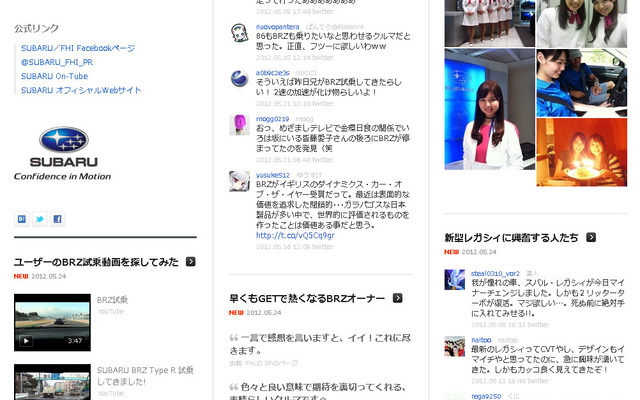Open photo of two women in white uniforms
This screenshot has width=640, height=400.
(x=582, y=23)
